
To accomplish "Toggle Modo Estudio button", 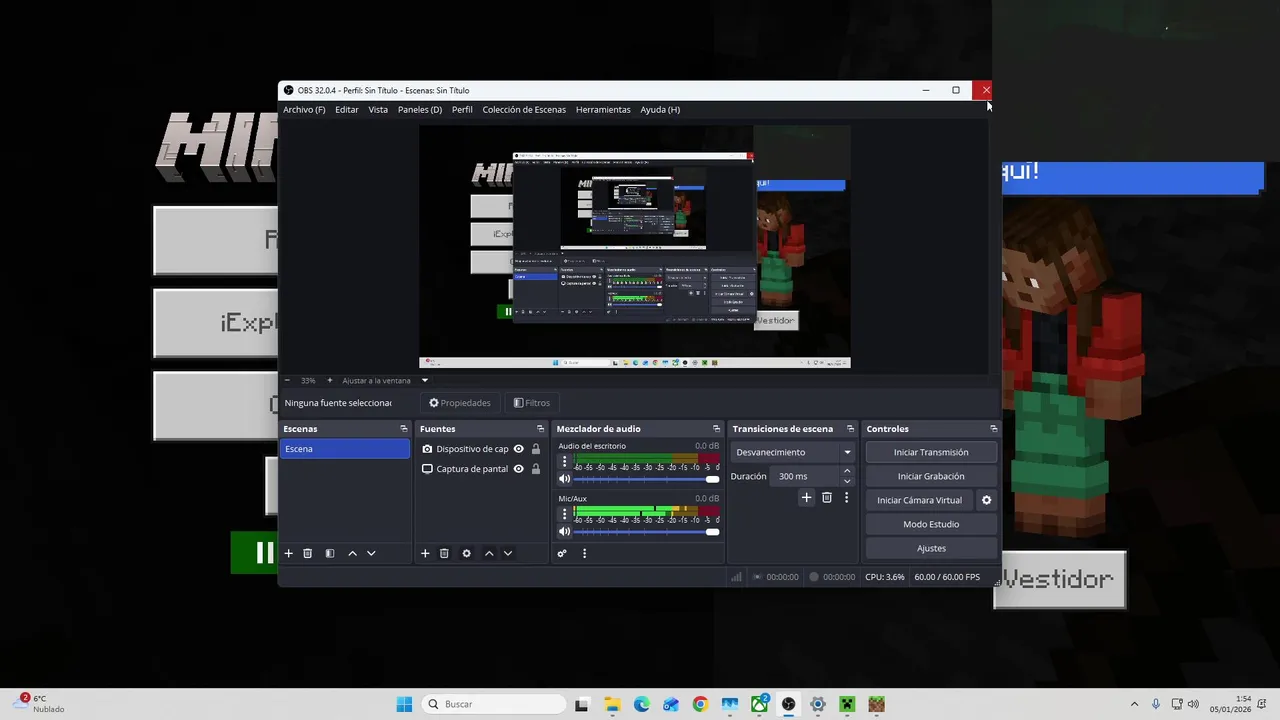I will 931,524.
